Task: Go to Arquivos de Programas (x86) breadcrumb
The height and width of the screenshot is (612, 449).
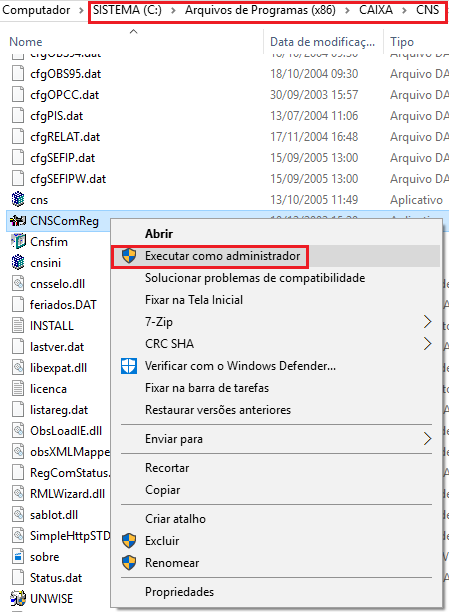Action: pyautogui.click(x=260, y=10)
